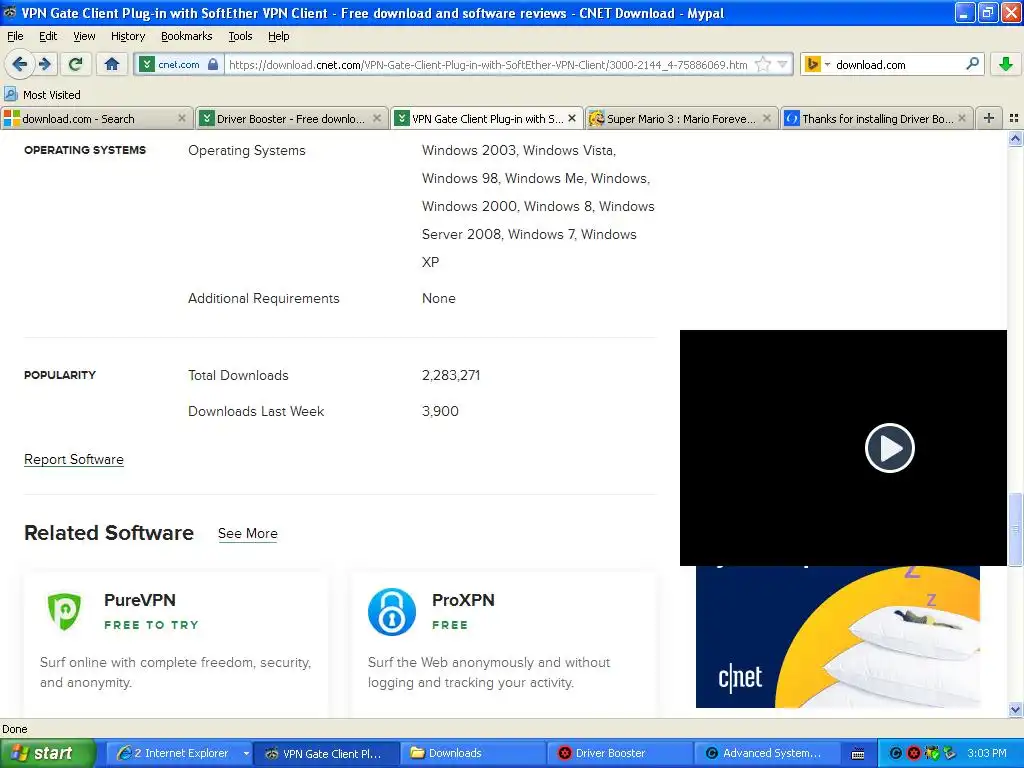Image resolution: width=1024 pixels, height=768 pixels.
Task: Open the Edit menu
Action: pos(48,36)
